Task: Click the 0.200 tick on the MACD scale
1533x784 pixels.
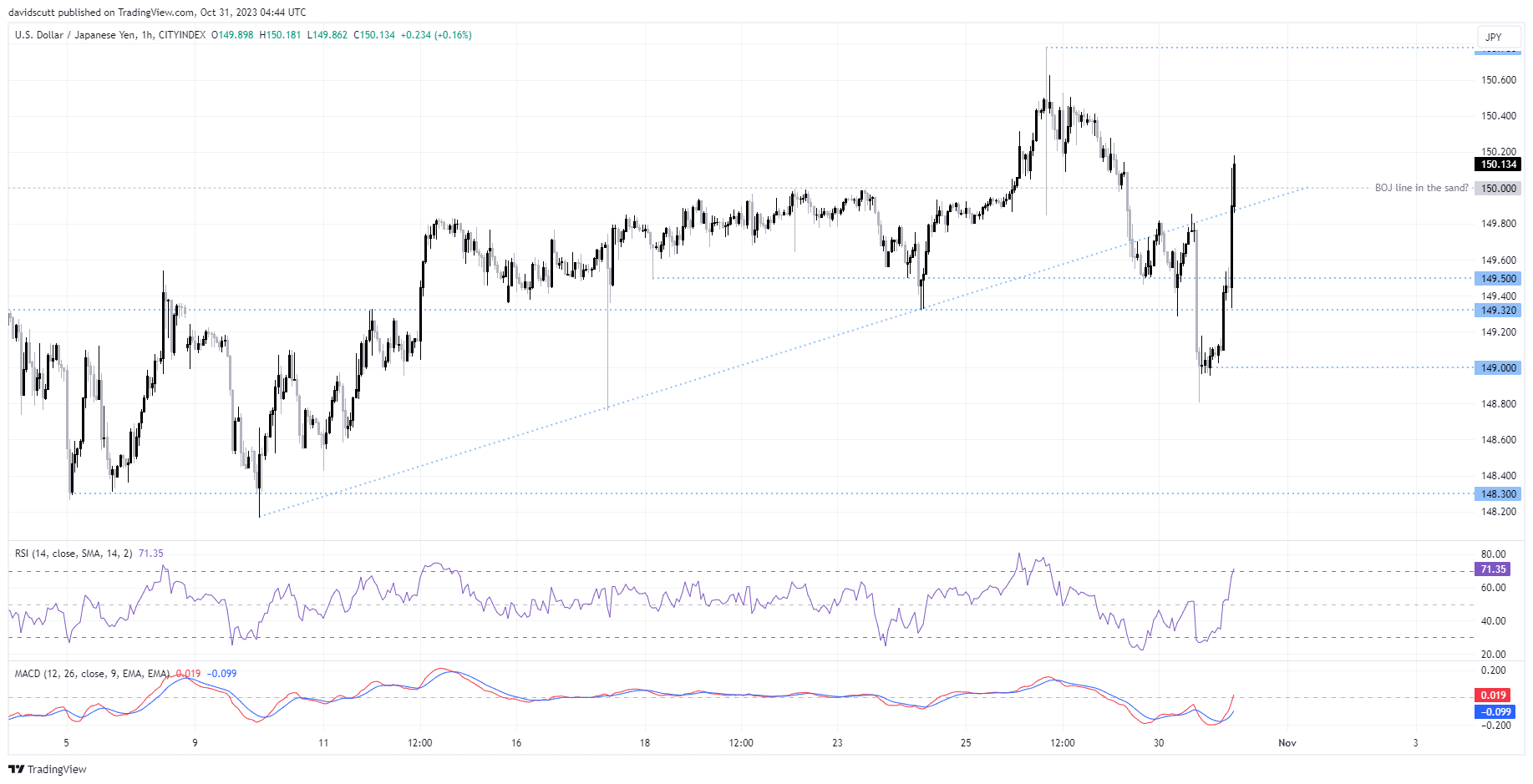Action: point(1494,670)
